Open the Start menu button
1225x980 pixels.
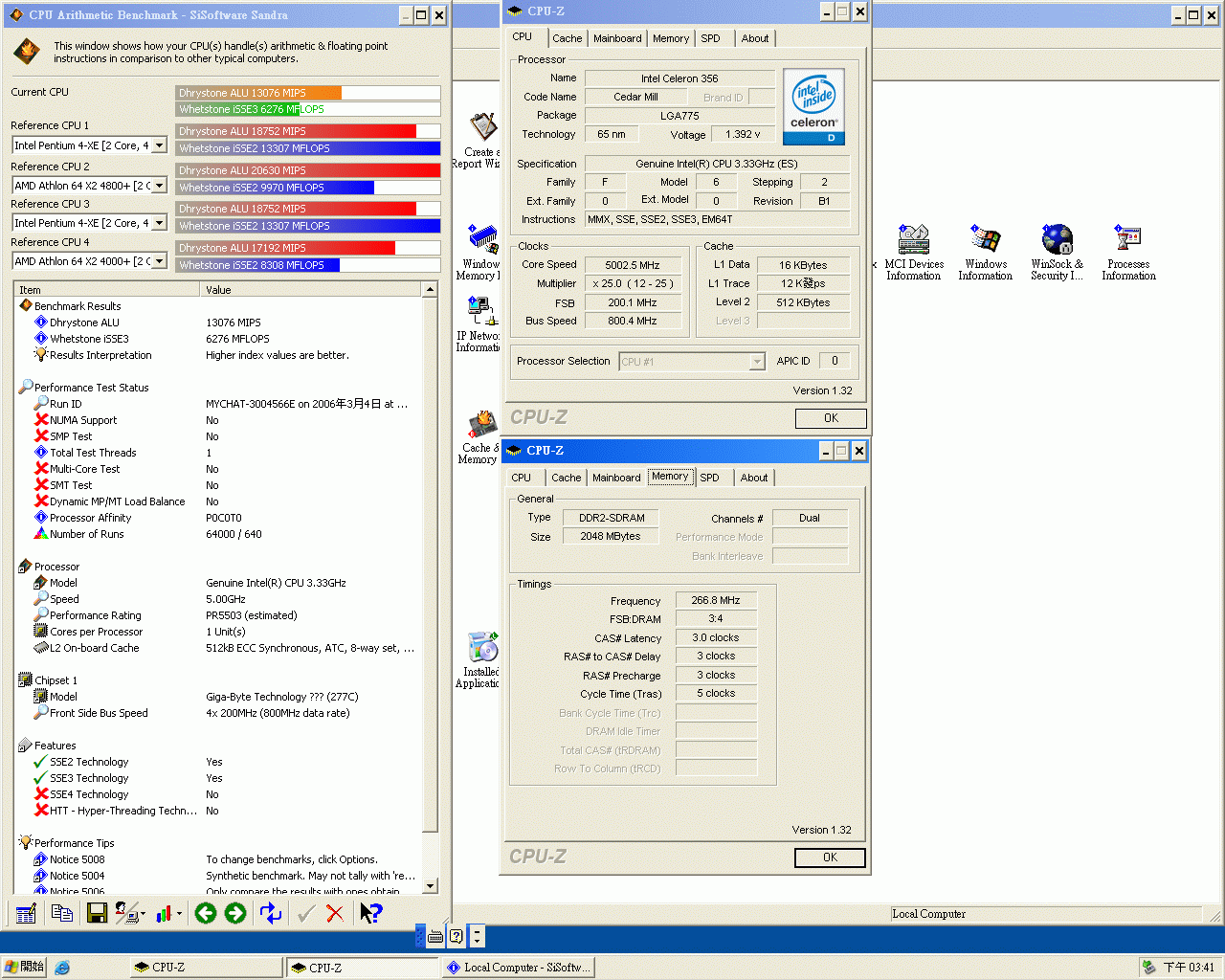click(x=24, y=968)
